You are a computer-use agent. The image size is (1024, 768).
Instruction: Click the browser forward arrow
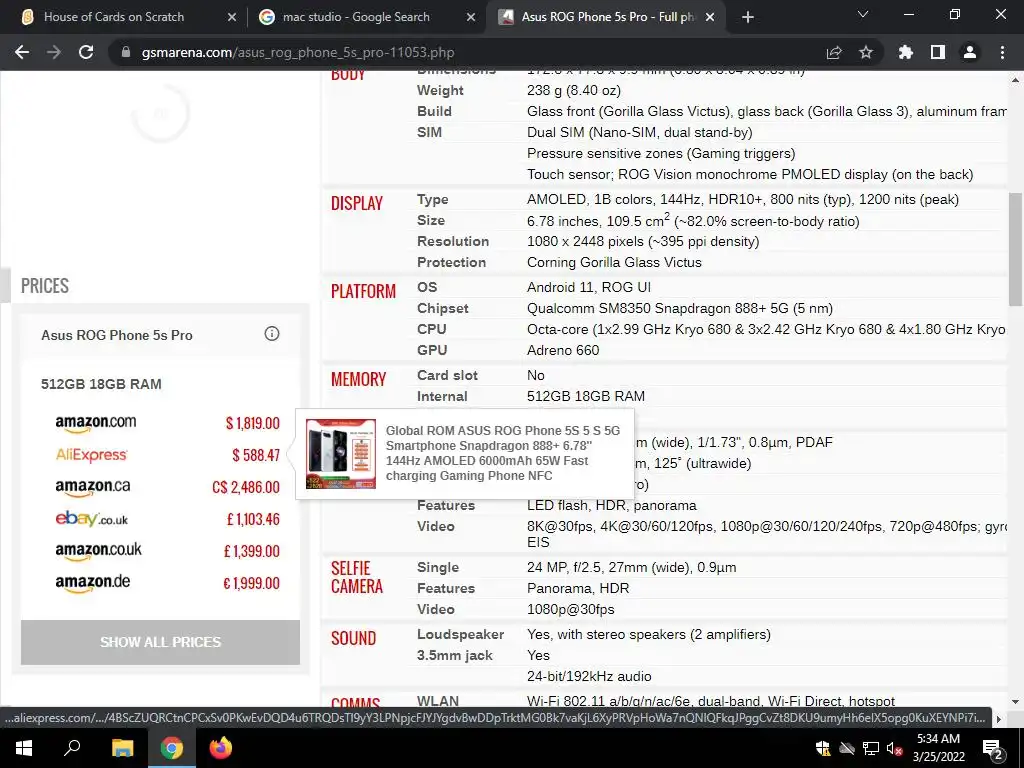(54, 52)
